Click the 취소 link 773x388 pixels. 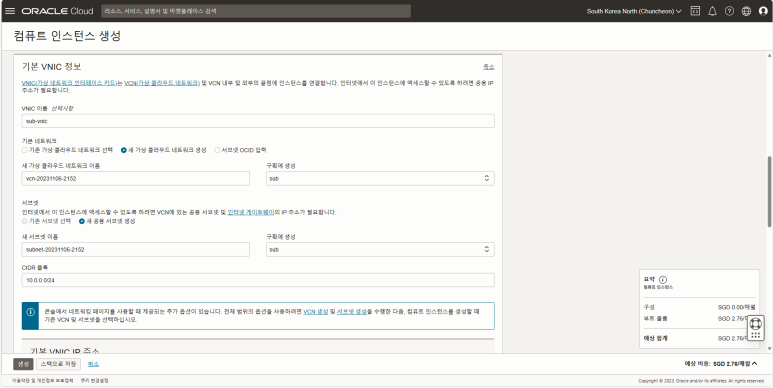(93, 364)
